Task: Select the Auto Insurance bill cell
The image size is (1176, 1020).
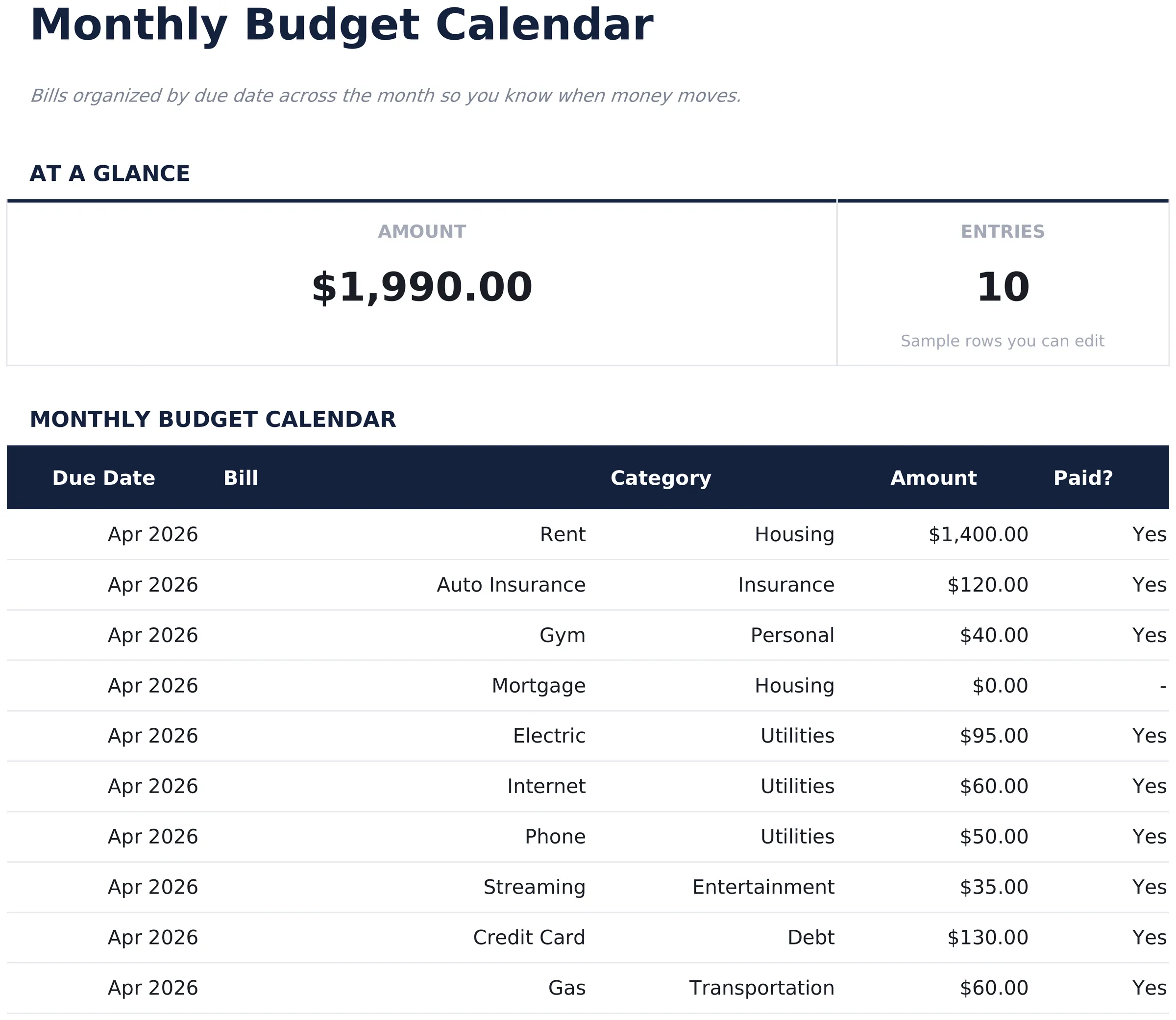Action: point(511,585)
